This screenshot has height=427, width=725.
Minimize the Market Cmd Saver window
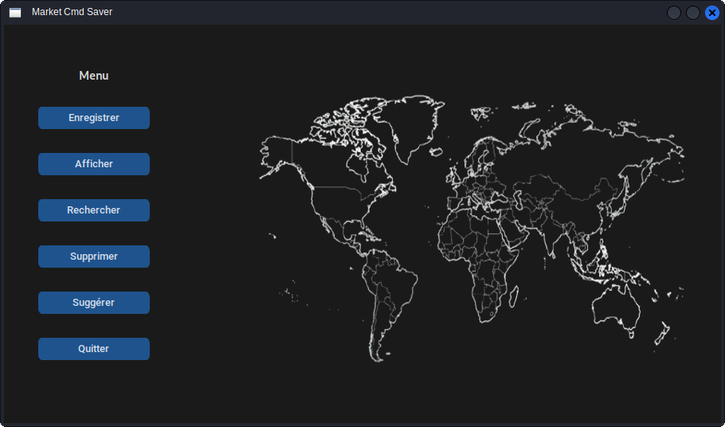click(x=674, y=13)
